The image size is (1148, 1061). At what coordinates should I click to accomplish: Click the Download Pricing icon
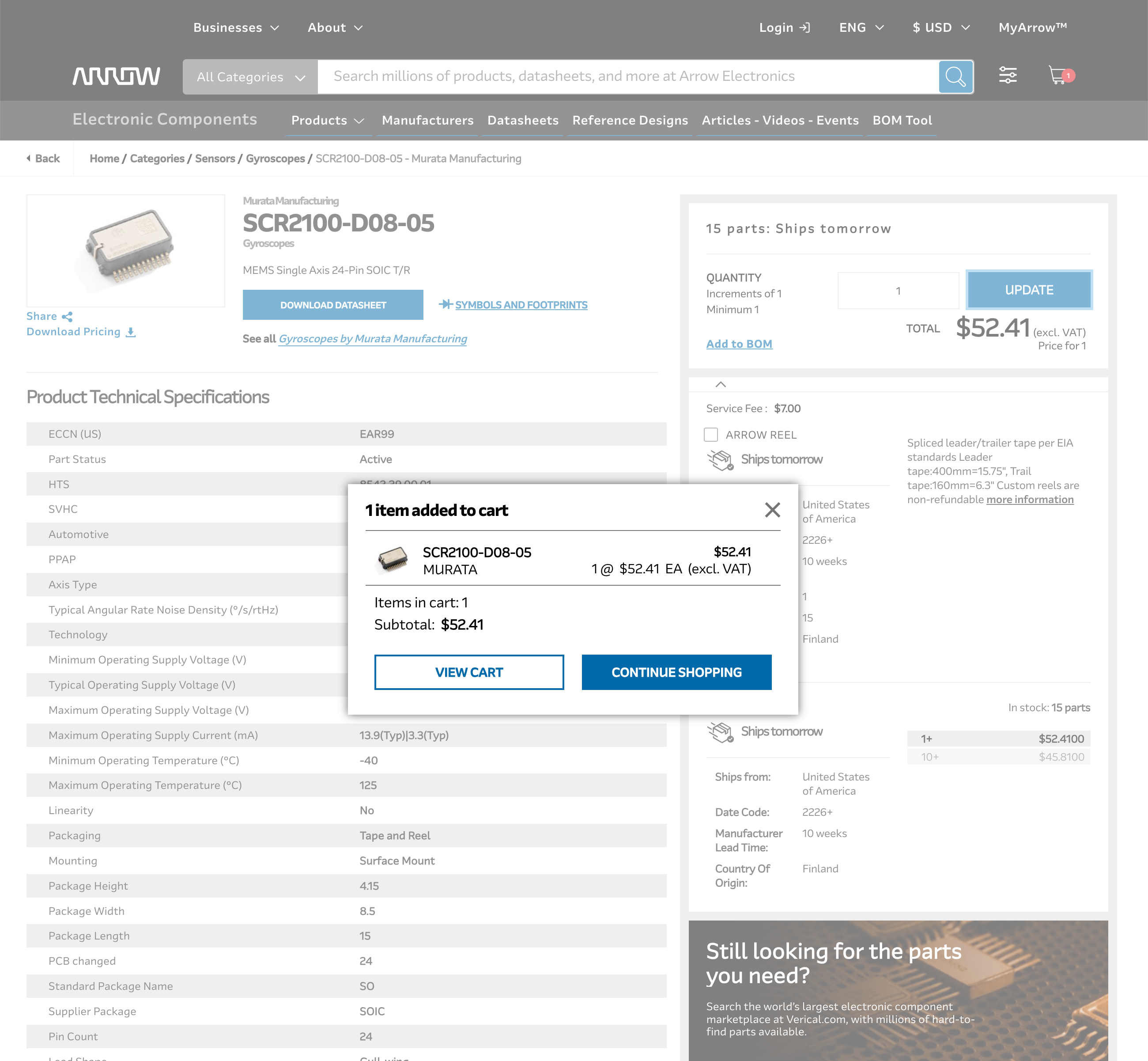pyautogui.click(x=131, y=332)
